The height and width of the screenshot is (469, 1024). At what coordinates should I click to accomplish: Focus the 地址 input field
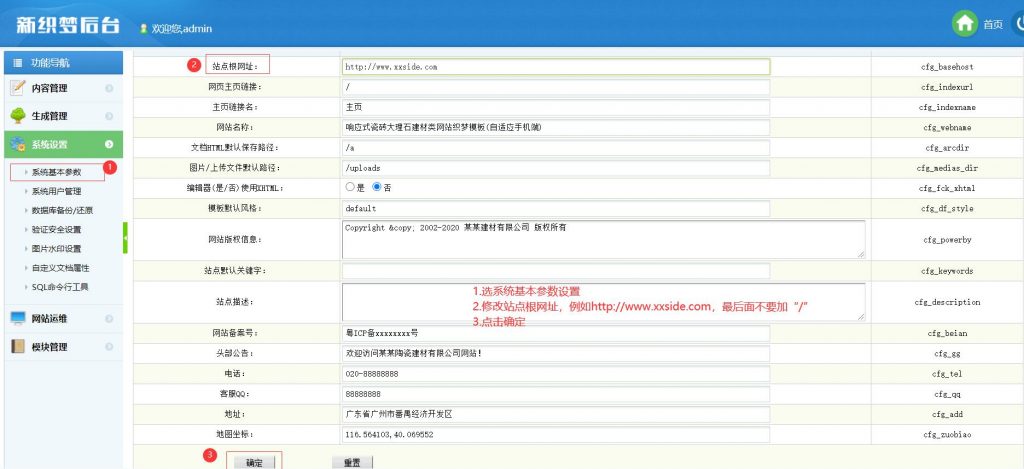tap(556, 414)
